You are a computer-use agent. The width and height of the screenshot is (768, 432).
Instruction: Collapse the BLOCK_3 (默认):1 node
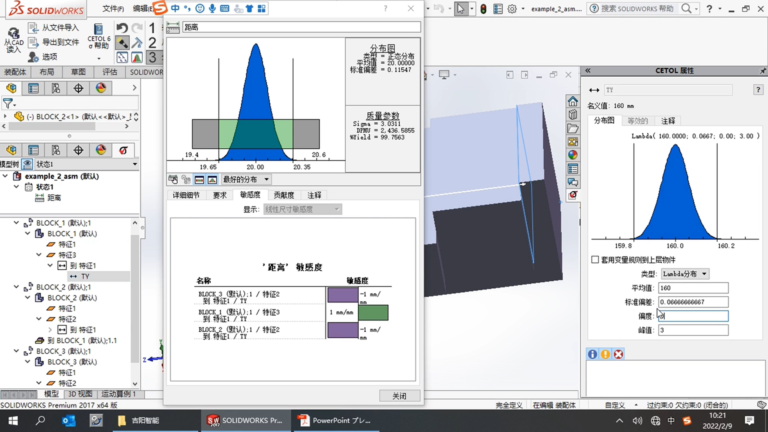(17, 351)
